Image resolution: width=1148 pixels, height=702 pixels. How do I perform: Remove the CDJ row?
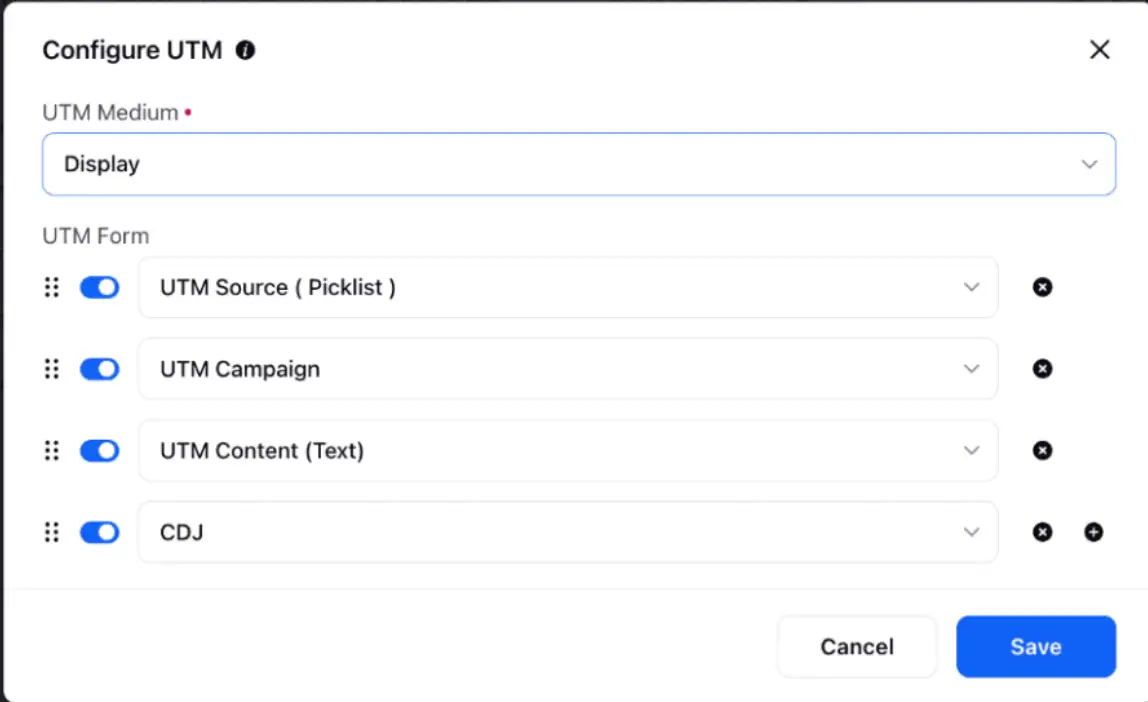tap(1042, 532)
